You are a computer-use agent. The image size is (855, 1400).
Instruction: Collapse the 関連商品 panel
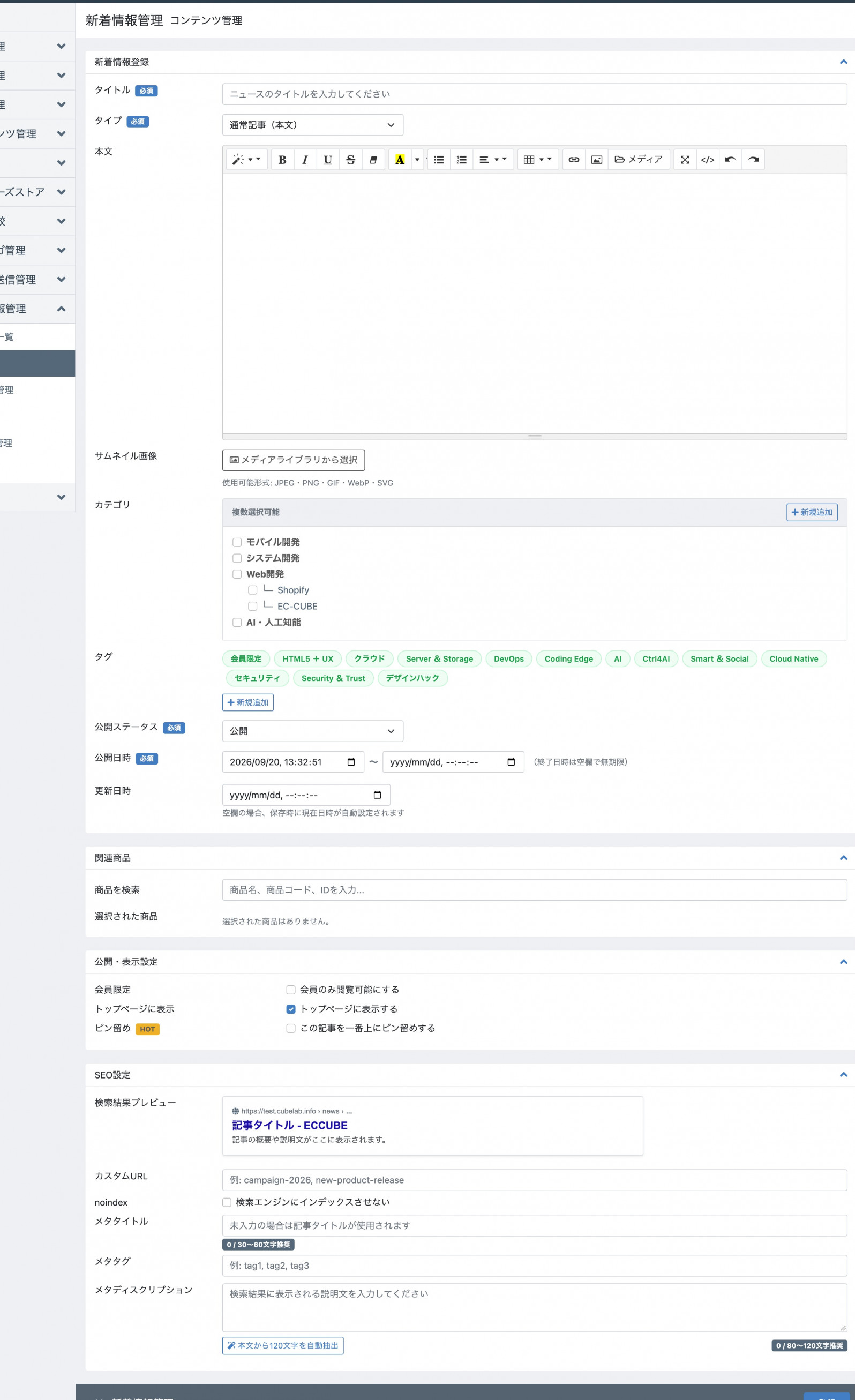pos(844,858)
